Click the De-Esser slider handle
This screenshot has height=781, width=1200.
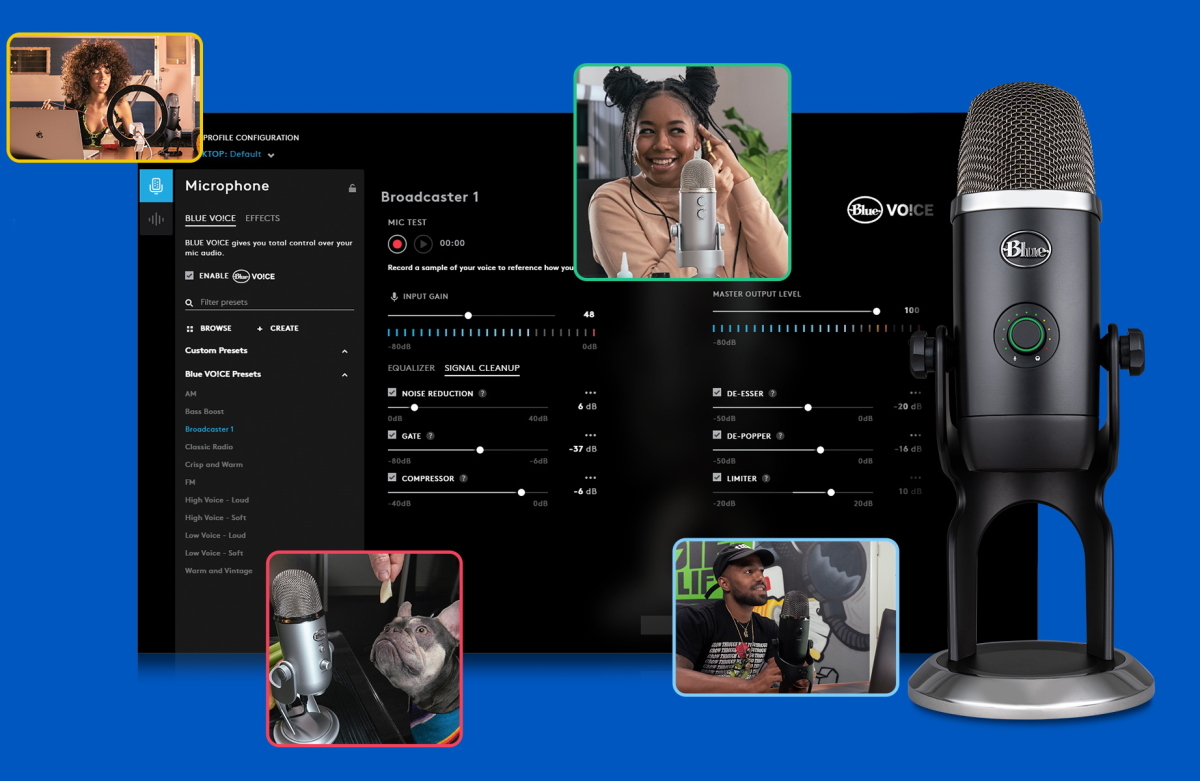click(x=808, y=407)
